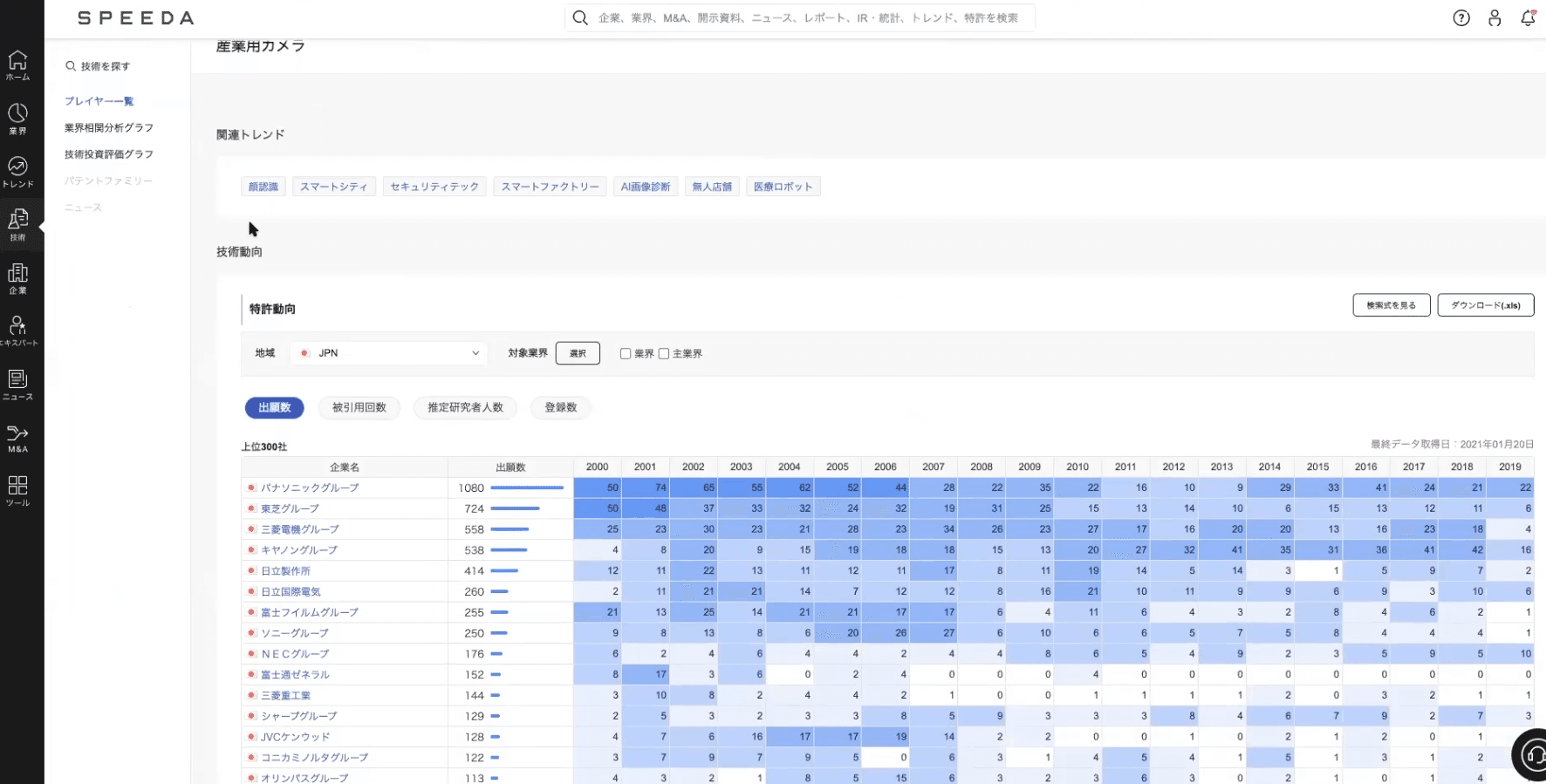Open プレイヤー一覧 in the side menu
Screen dimensions: 1546x784
tap(99, 101)
